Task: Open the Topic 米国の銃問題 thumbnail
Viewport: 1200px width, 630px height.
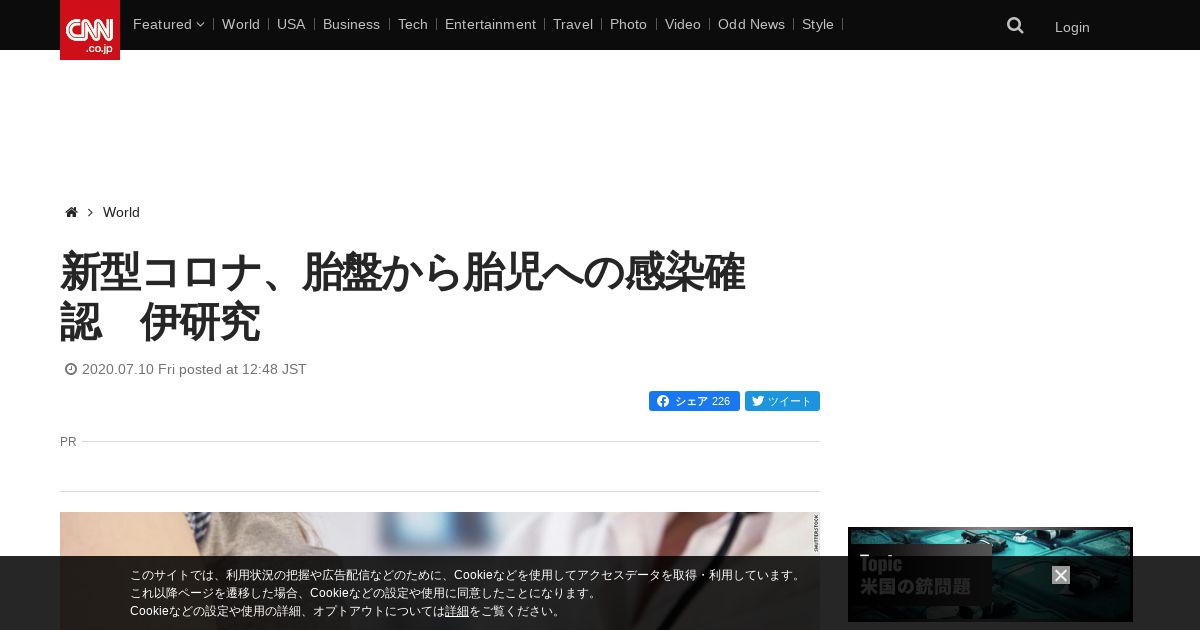Action: [x=990, y=575]
